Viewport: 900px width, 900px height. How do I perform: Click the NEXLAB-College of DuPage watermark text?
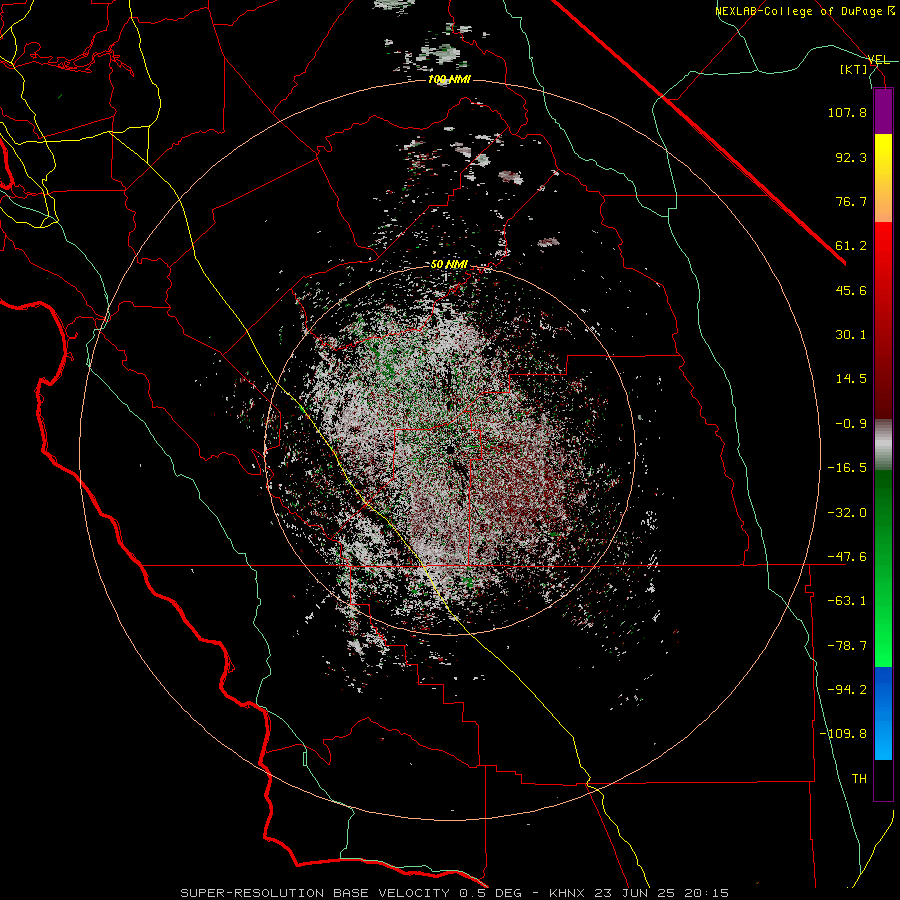(x=805, y=11)
